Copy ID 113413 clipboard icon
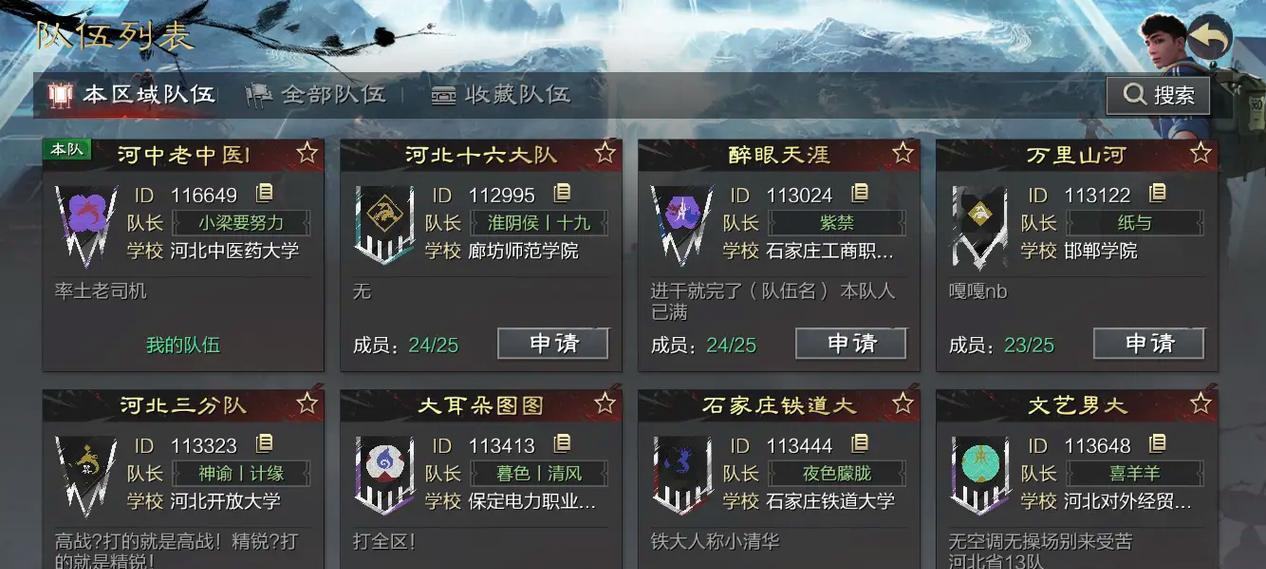This screenshot has height=569, width=1266. point(562,444)
